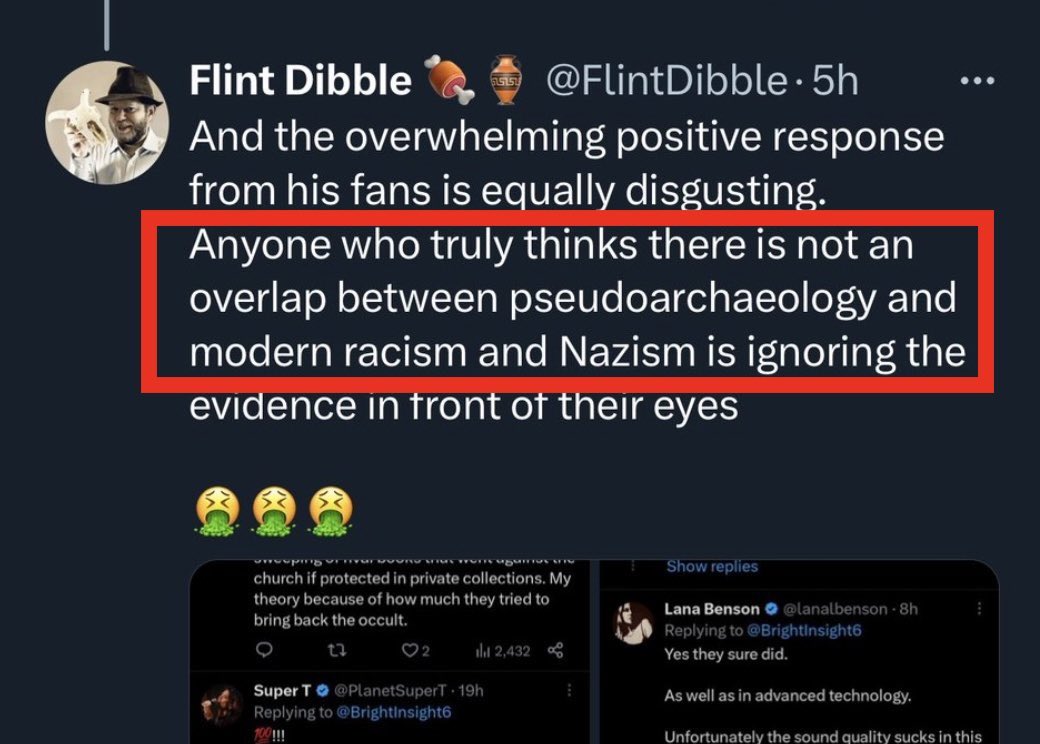Open the more menu on Super T's reply
Screen dimensions: 1040x744
pyautogui.click(x=569, y=691)
